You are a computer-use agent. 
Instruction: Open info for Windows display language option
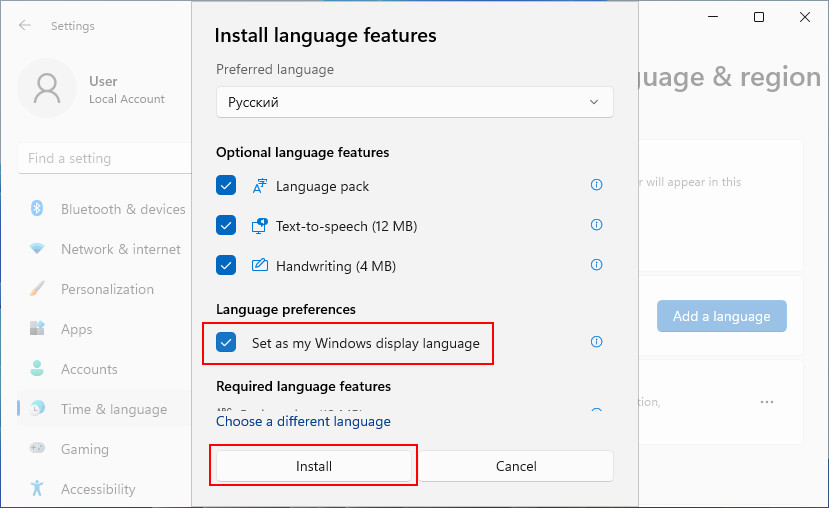coord(597,342)
